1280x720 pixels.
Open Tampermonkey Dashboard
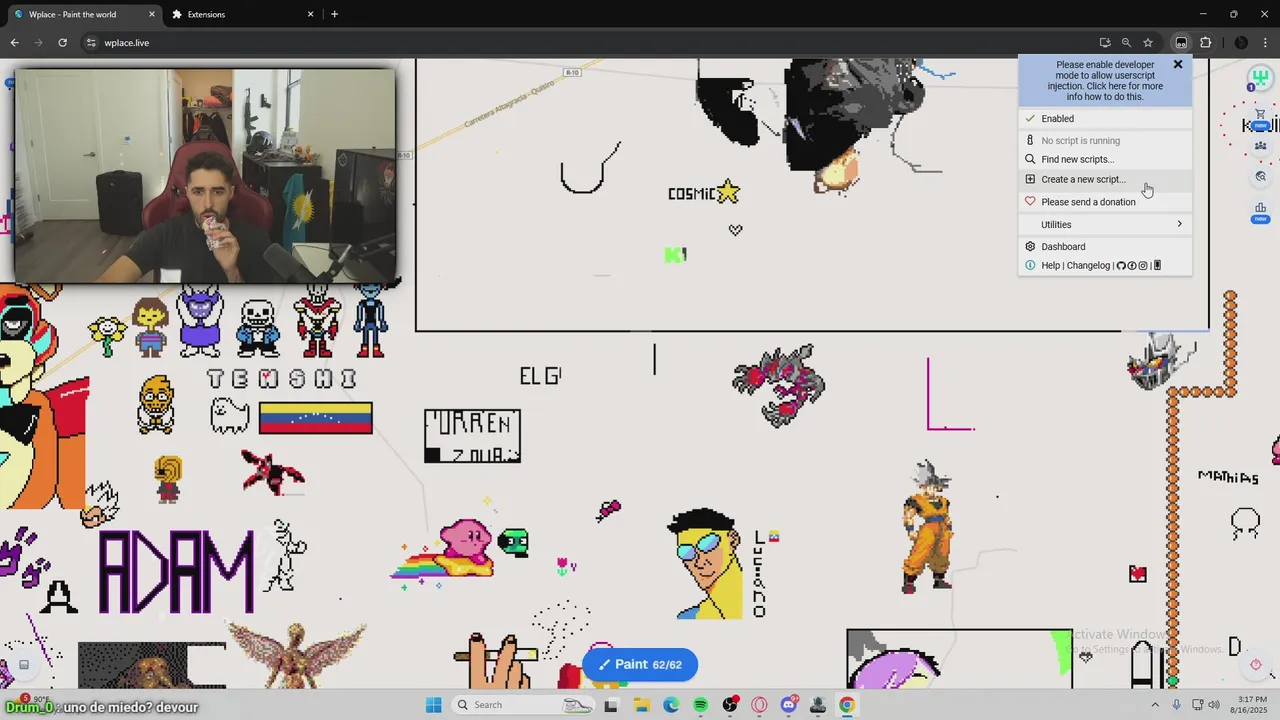coord(1105,246)
